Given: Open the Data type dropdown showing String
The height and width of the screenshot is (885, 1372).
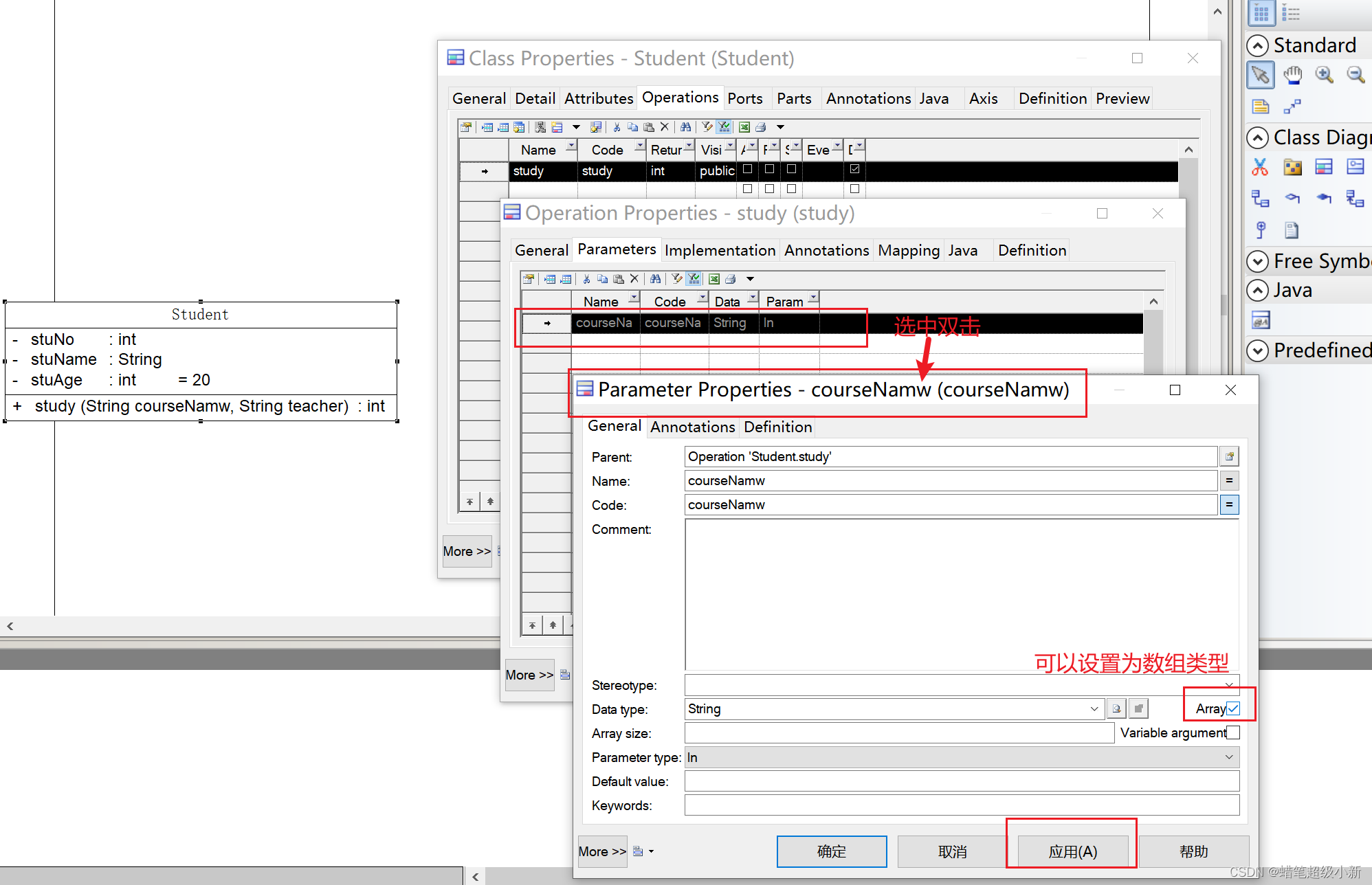Looking at the screenshot, I should click(1094, 708).
